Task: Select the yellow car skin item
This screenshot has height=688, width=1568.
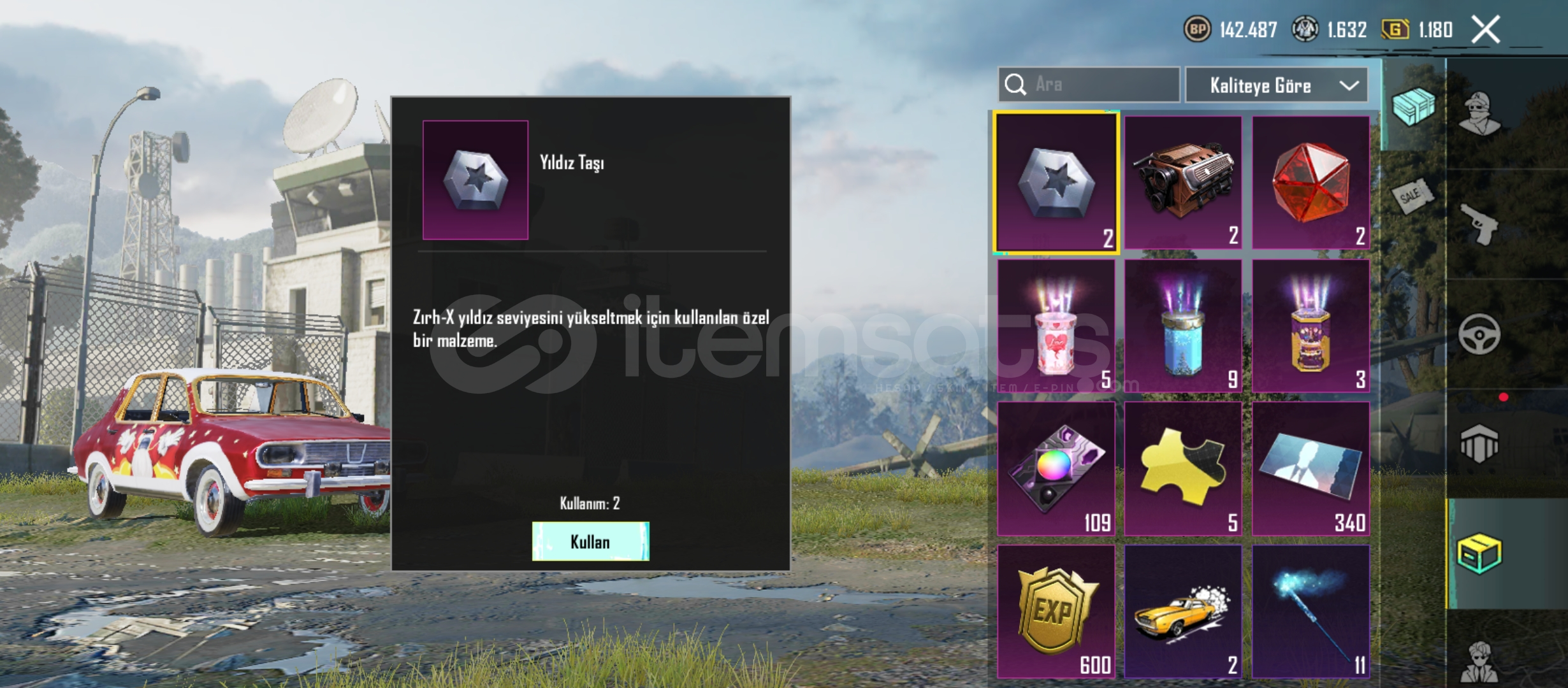Action: 1183,612
